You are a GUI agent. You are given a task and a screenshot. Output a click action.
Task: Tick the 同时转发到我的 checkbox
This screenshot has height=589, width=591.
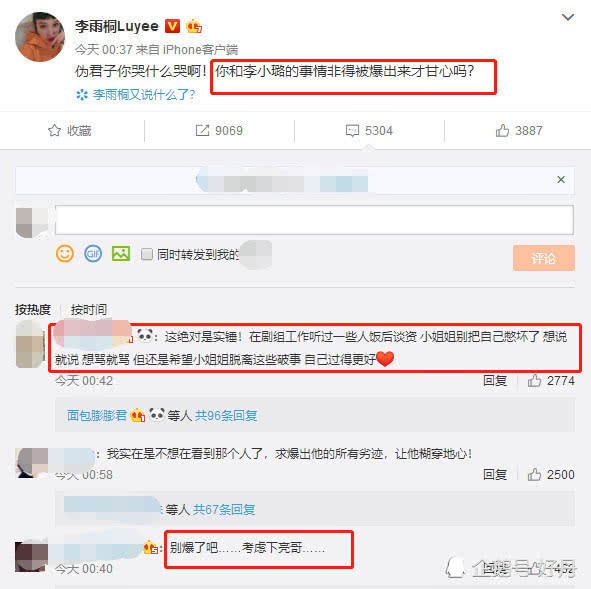click(x=147, y=254)
